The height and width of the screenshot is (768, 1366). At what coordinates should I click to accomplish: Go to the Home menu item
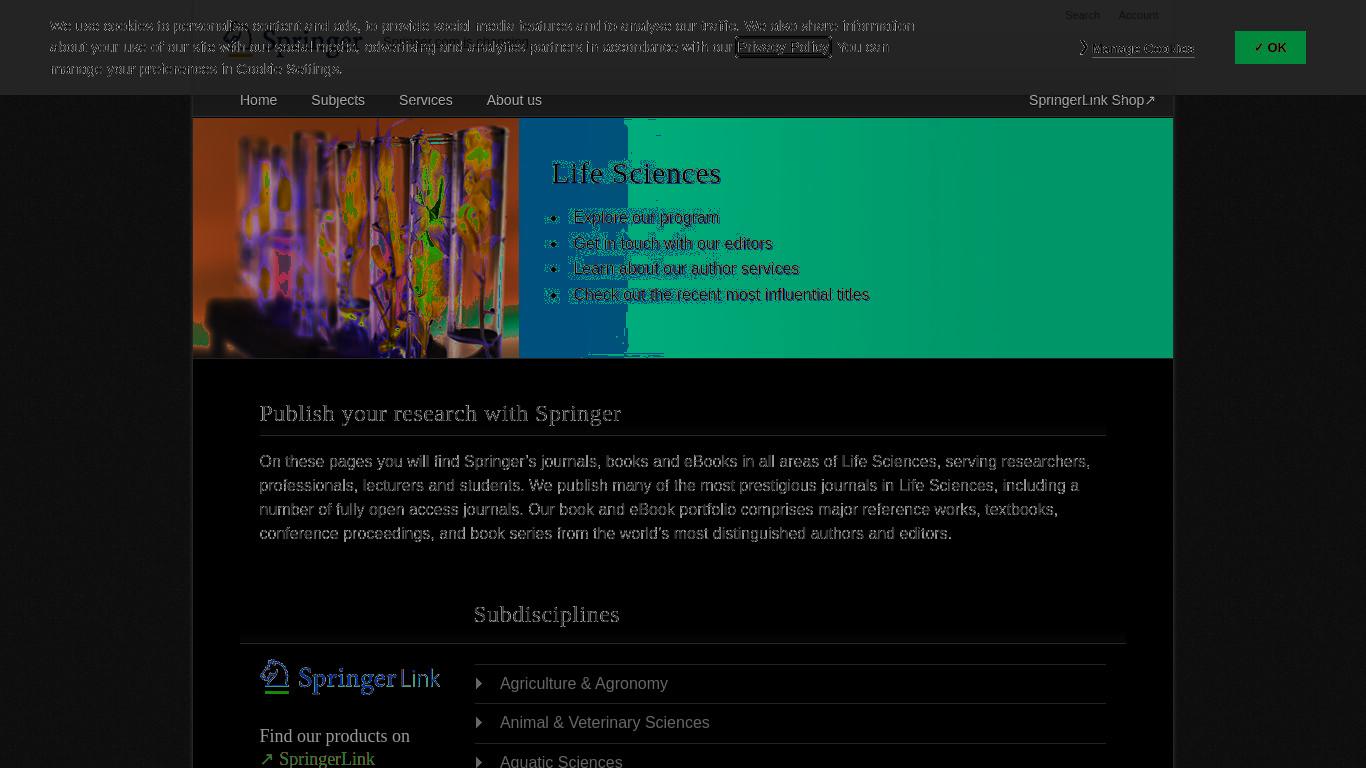click(258, 100)
